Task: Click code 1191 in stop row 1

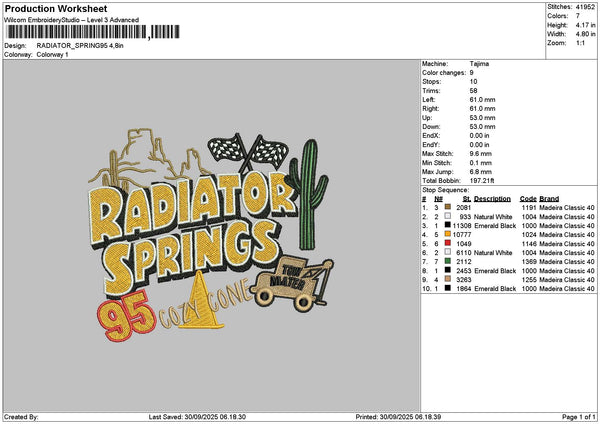Action: coord(529,207)
